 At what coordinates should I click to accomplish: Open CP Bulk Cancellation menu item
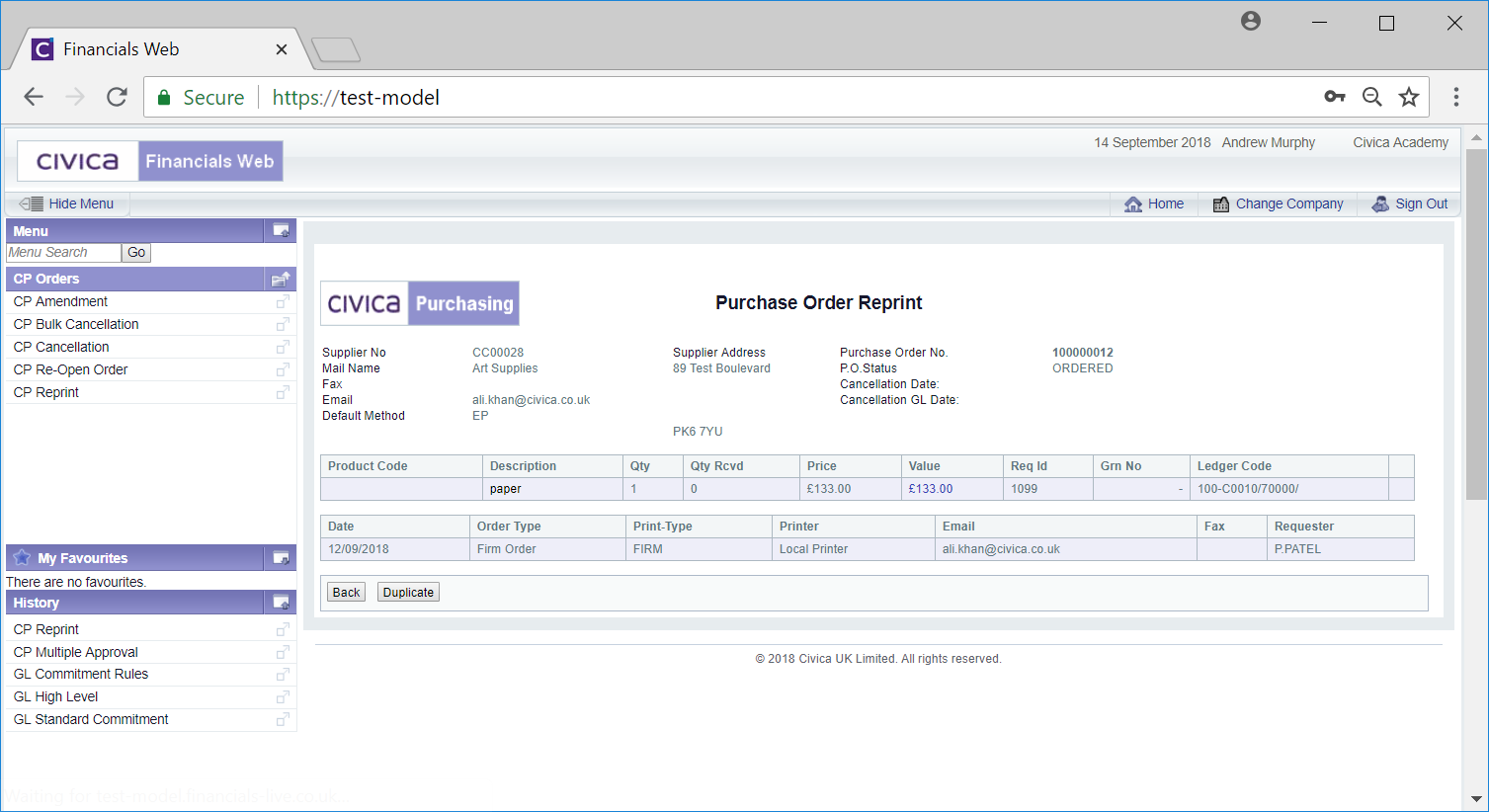pos(76,324)
